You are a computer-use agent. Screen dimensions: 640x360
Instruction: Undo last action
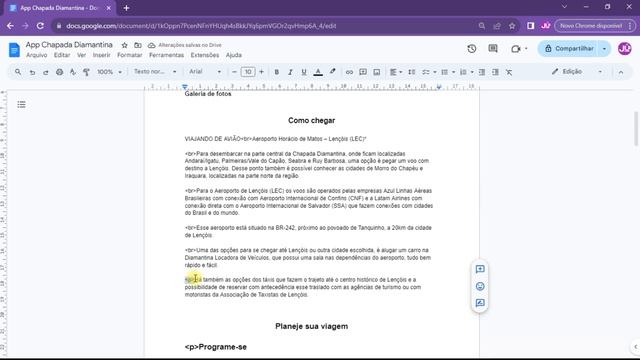click(x=32, y=72)
